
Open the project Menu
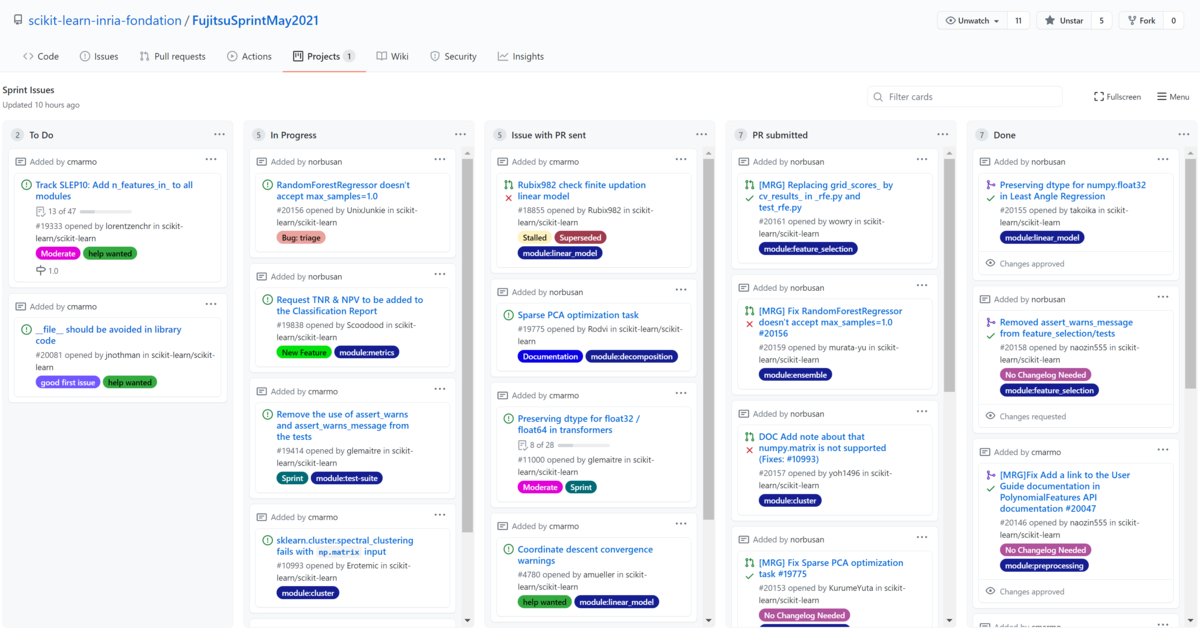(x=1173, y=97)
